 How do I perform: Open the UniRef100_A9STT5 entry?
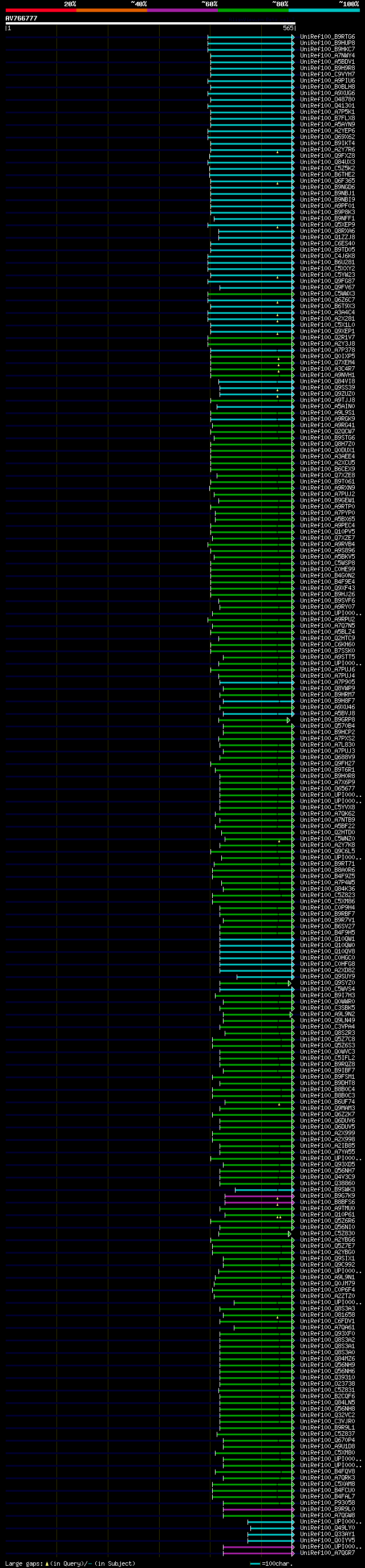(x=327, y=657)
